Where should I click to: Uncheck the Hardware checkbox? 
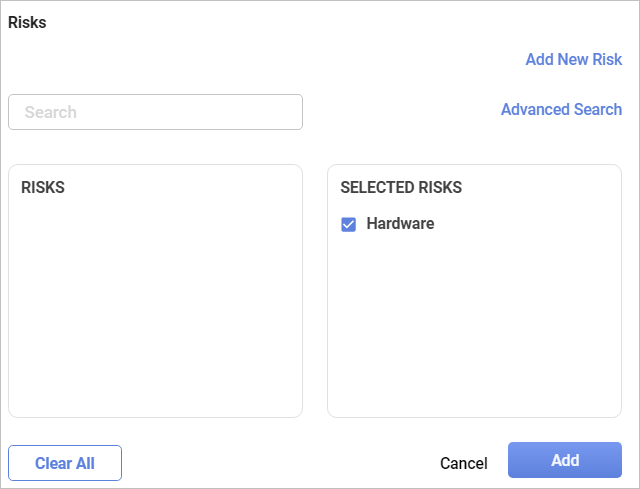click(x=349, y=225)
